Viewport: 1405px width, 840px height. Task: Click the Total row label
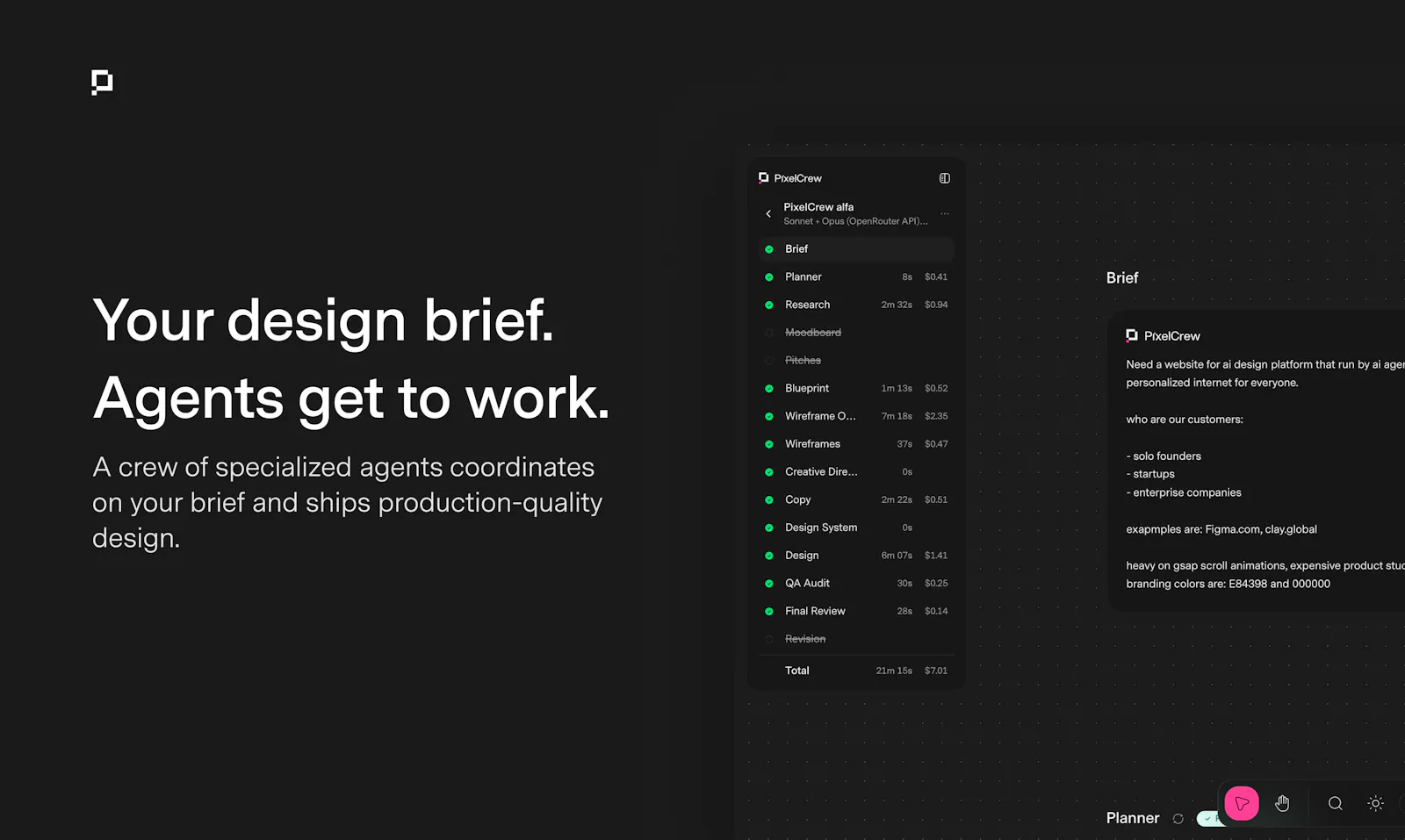pos(797,671)
